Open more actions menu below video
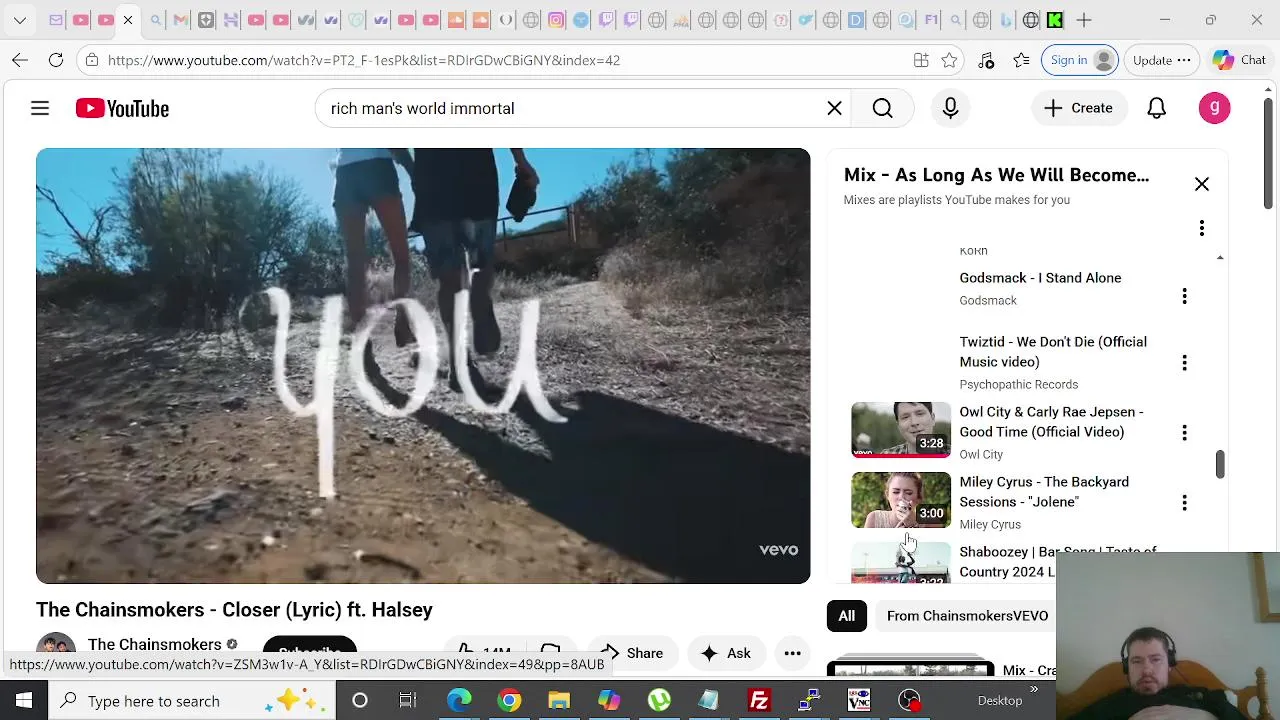 pyautogui.click(x=792, y=653)
